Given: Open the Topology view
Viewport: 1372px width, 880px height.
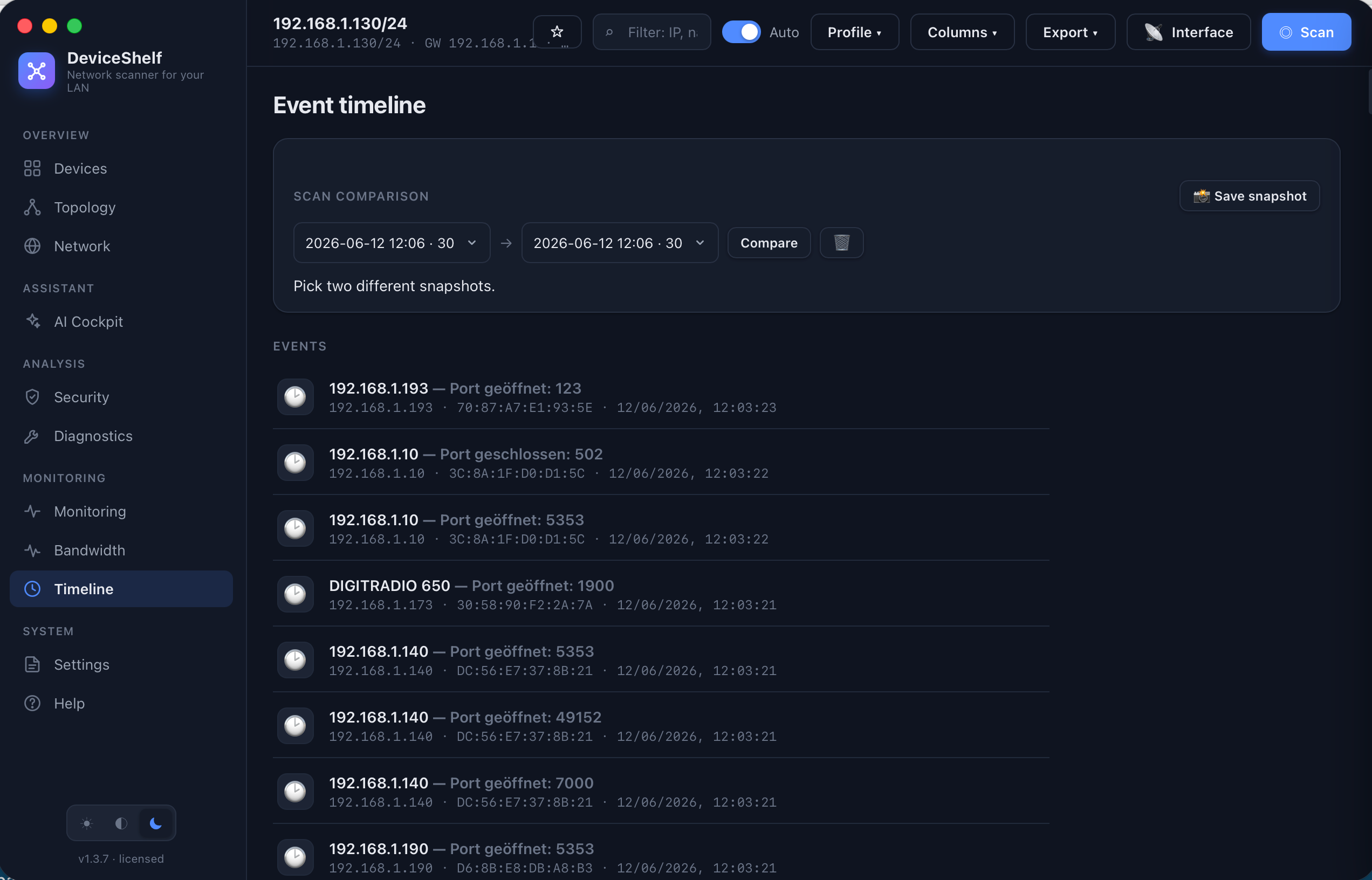Looking at the screenshot, I should point(121,208).
